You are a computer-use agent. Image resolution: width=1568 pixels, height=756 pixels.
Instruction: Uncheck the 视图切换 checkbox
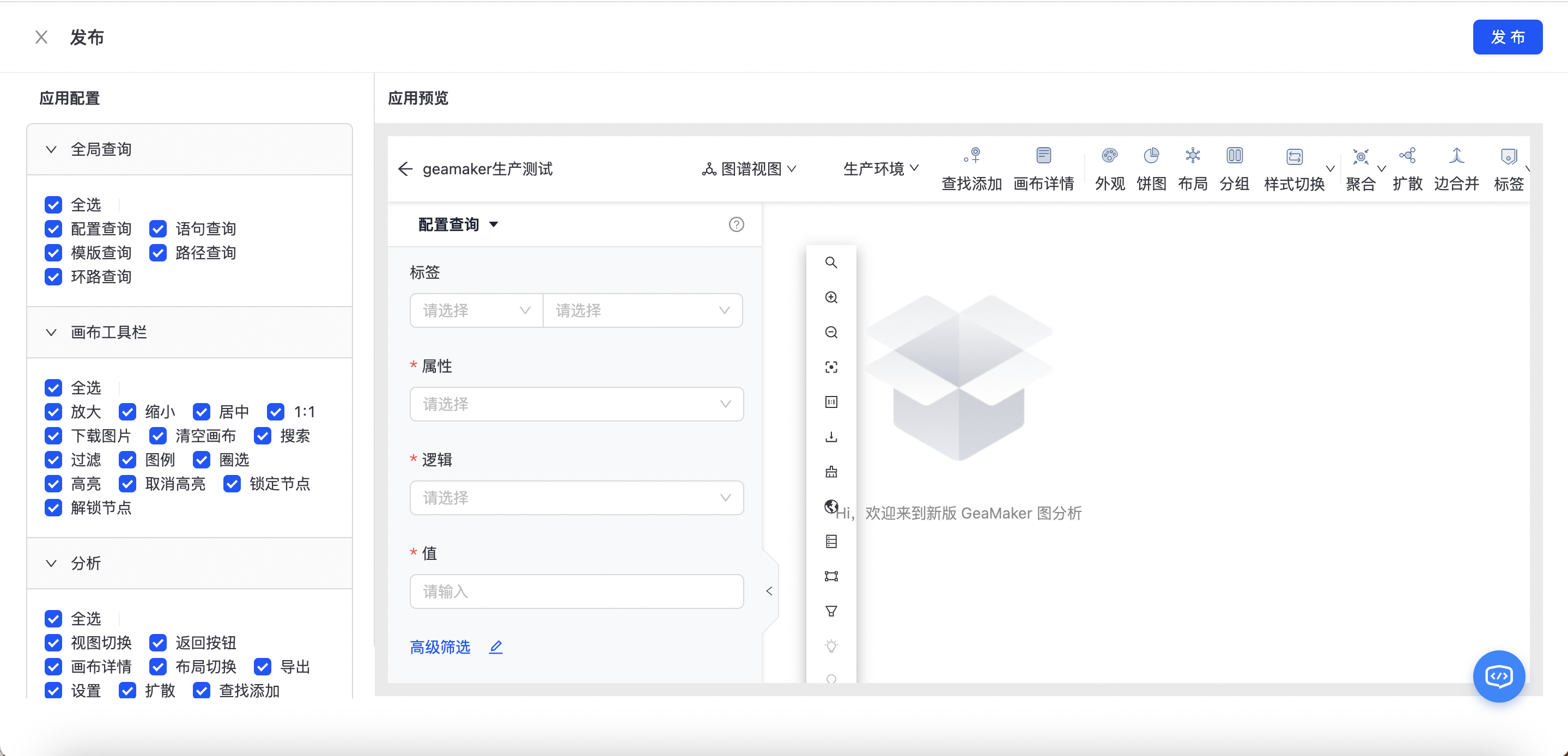coord(53,643)
